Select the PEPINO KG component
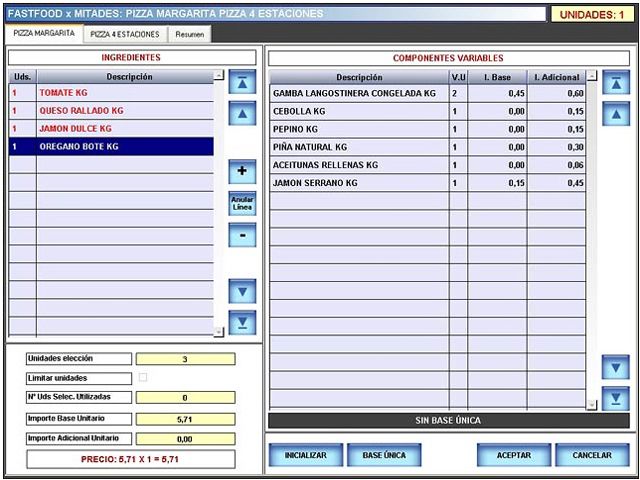 point(427,129)
